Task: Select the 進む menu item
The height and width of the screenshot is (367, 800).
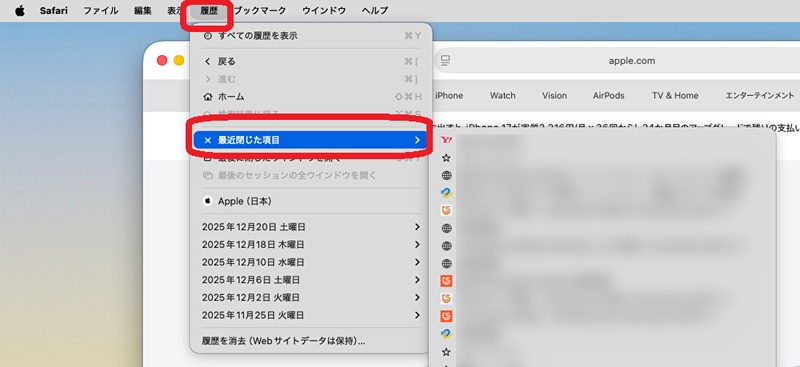Action: [x=311, y=79]
